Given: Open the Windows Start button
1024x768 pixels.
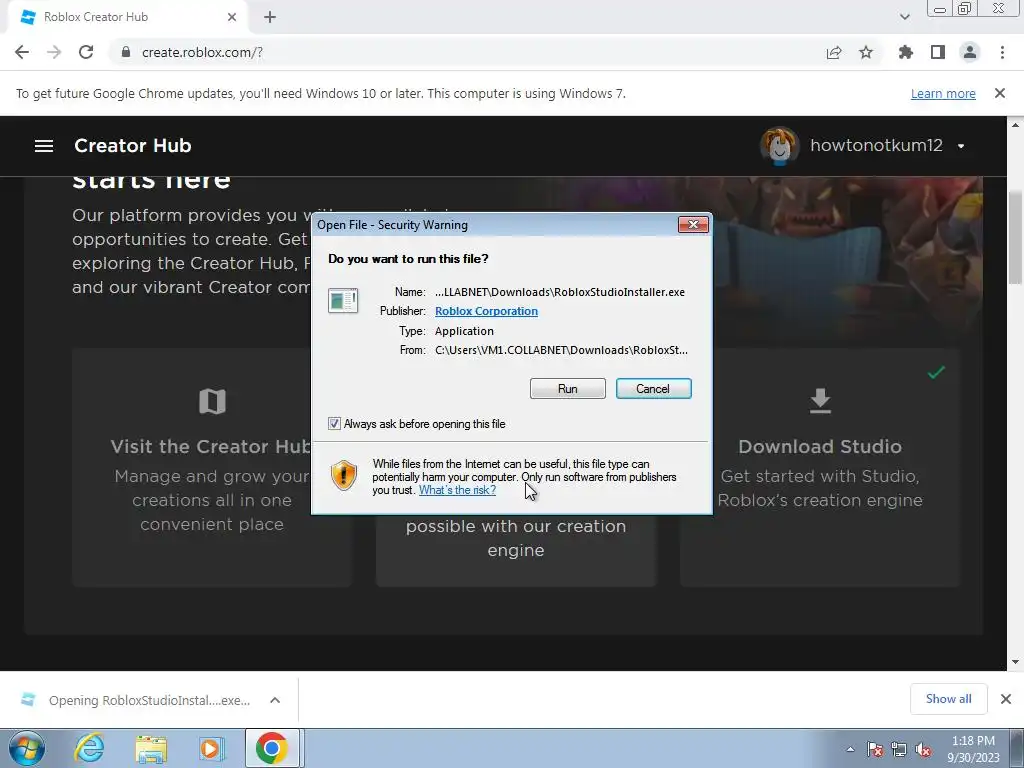Looking at the screenshot, I should [27, 748].
